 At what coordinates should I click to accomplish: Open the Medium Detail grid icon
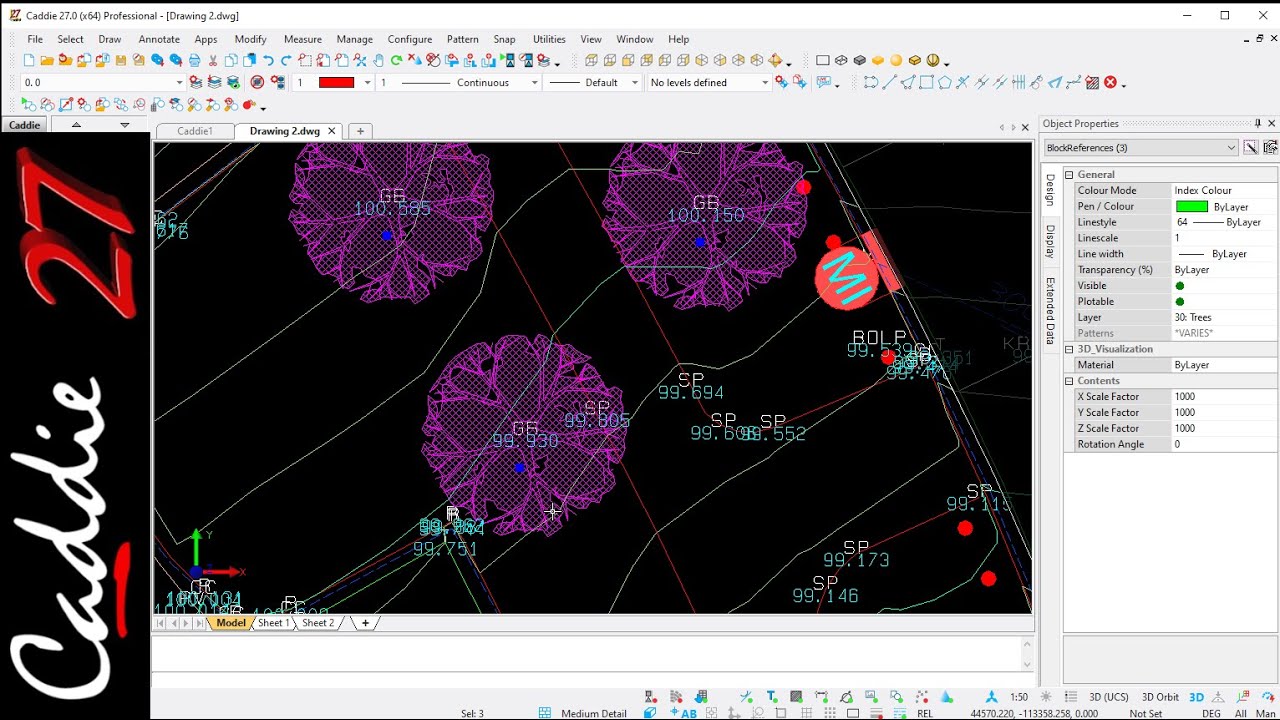click(x=545, y=713)
